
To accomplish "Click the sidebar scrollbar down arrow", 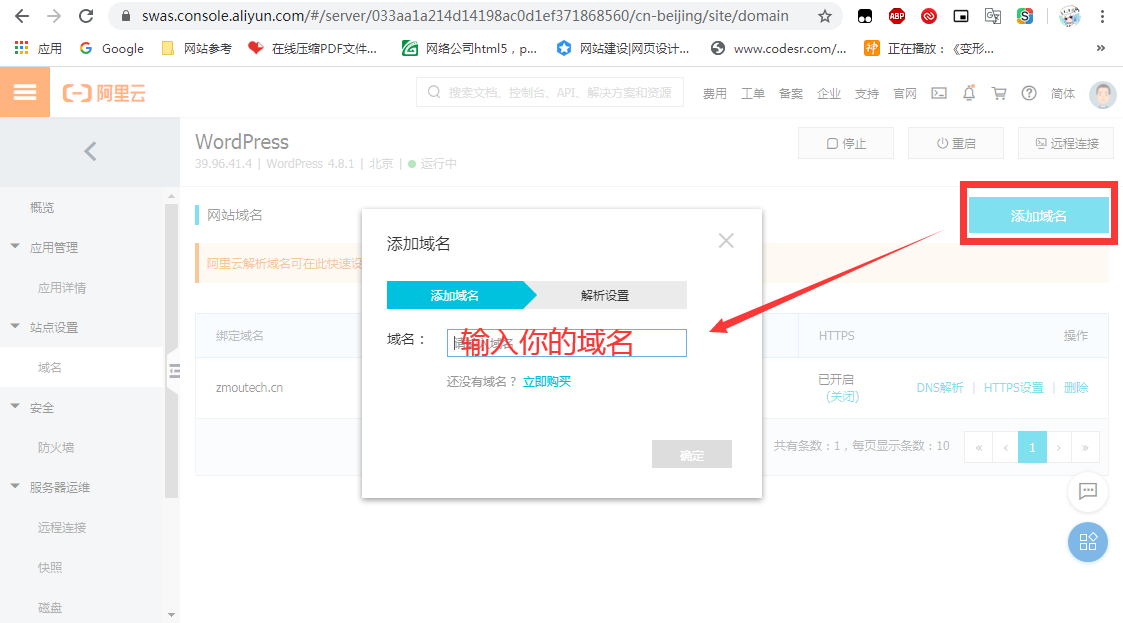I will 171,614.
